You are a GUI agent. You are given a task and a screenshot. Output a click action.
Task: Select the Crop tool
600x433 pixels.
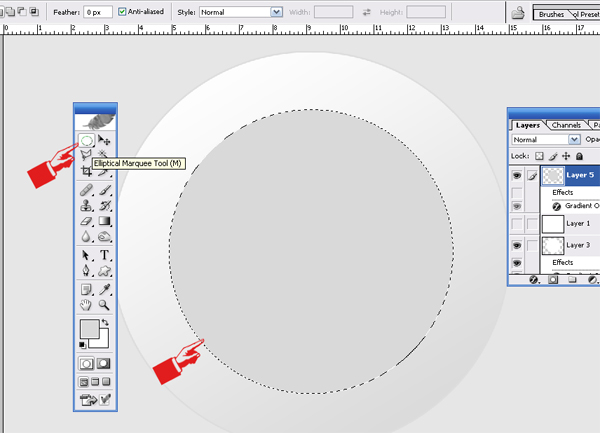pos(86,172)
